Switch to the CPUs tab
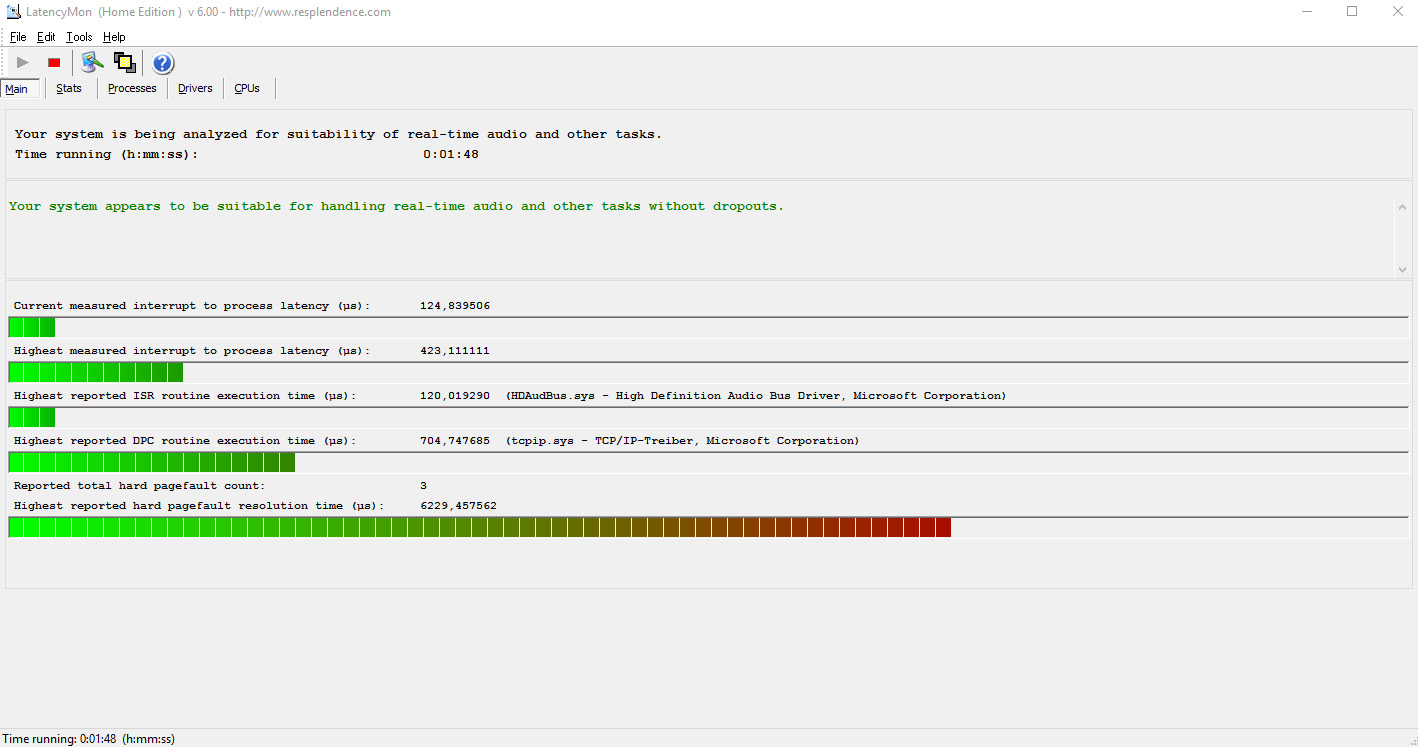1418x747 pixels. (x=247, y=88)
